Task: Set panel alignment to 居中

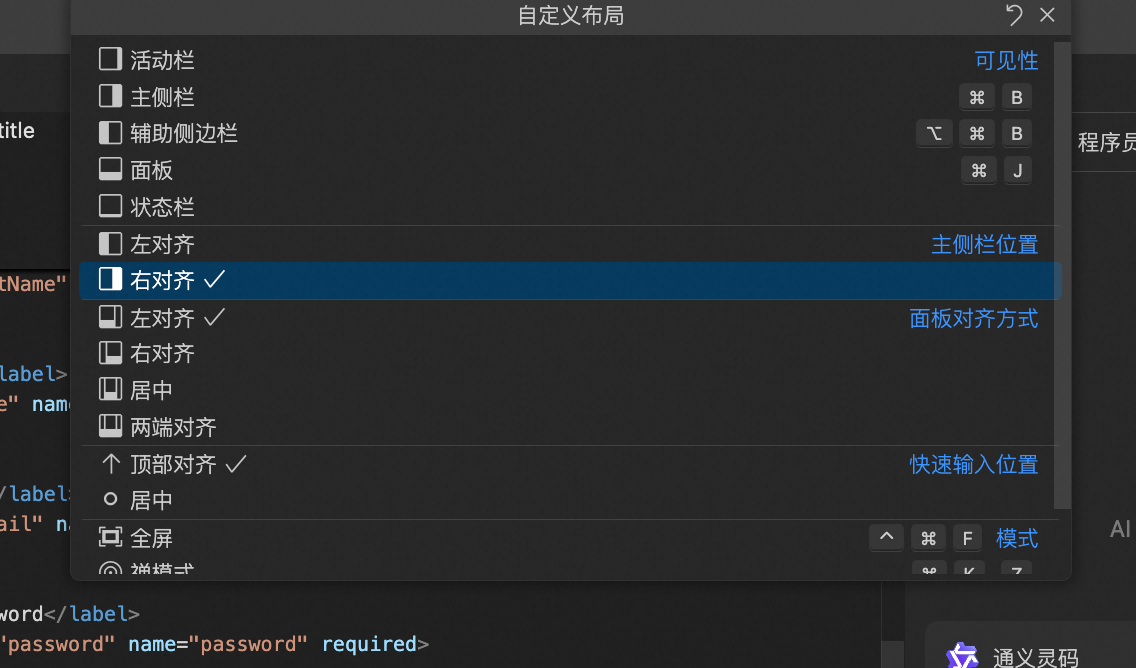Action: [x=152, y=390]
